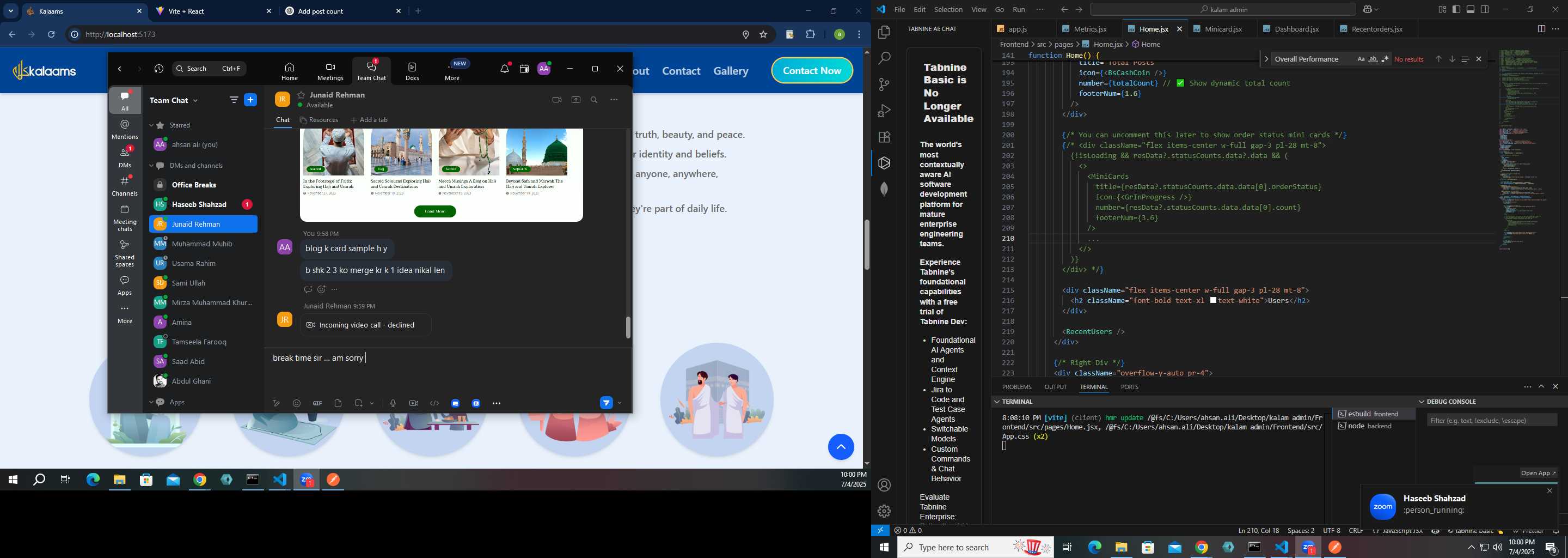Open VS Code Manage gear icon
The height and width of the screenshot is (558, 1568).
[x=884, y=511]
